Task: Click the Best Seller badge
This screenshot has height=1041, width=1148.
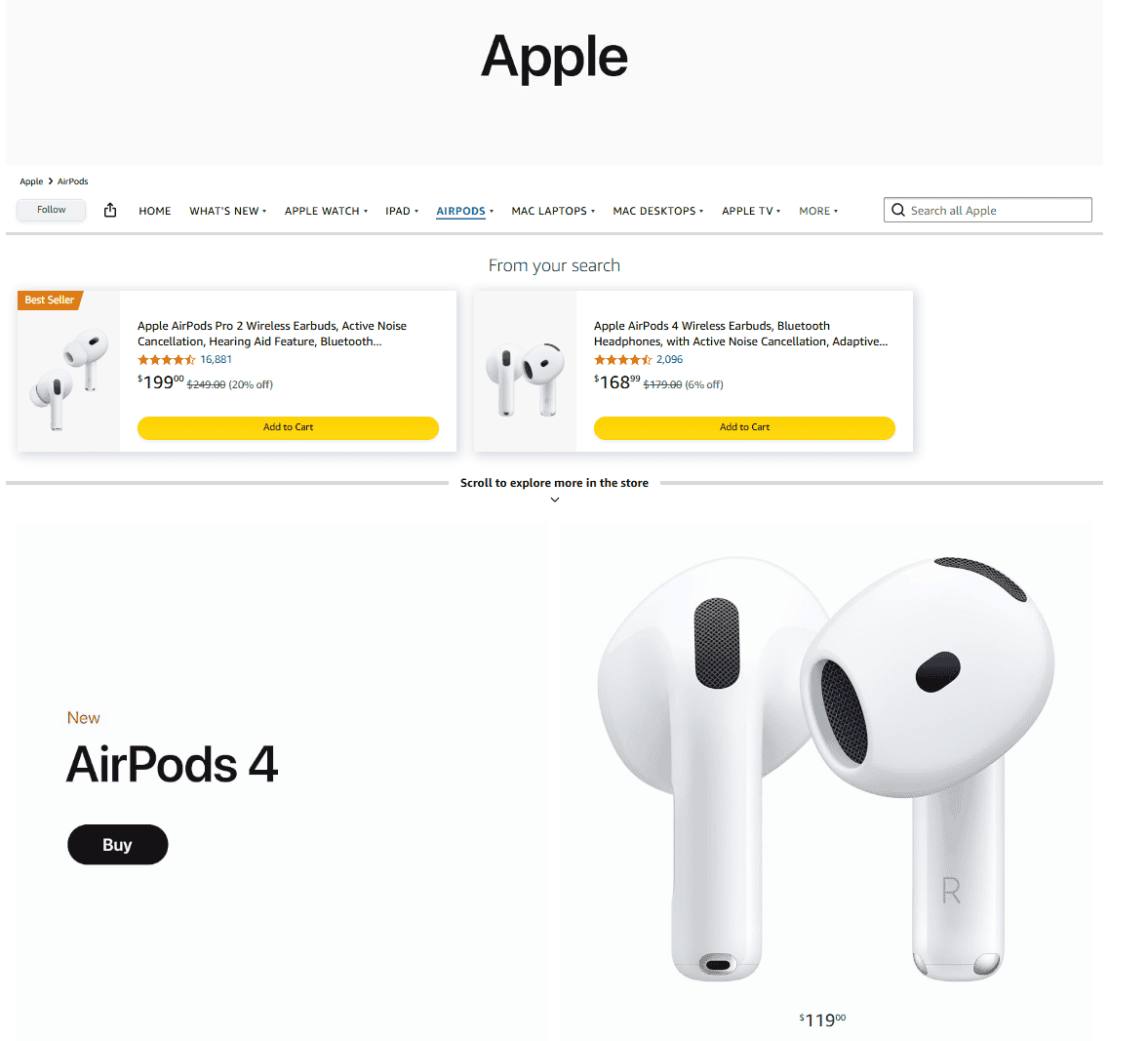Action: [x=49, y=300]
